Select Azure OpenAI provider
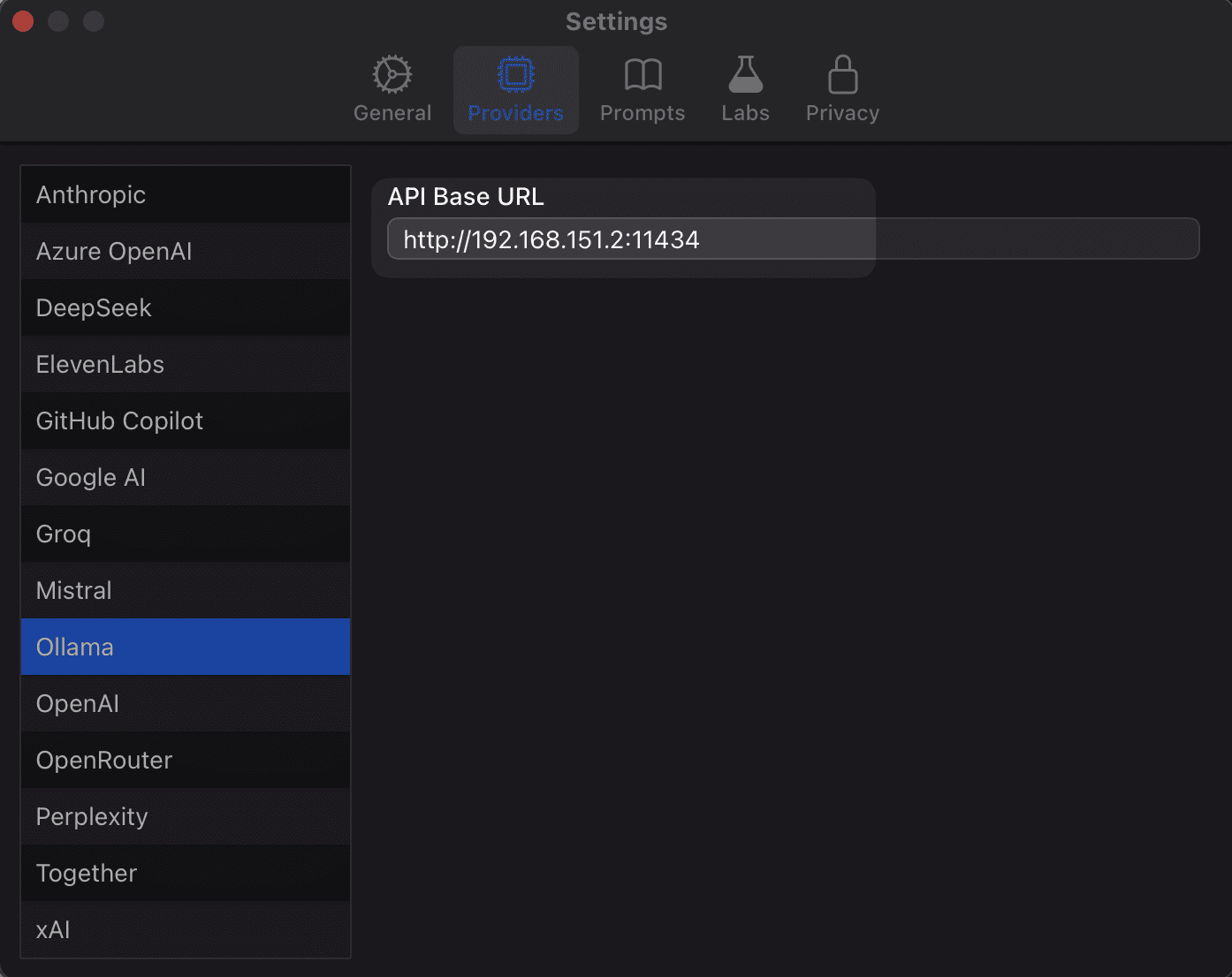This screenshot has width=1232, height=977. 186,251
